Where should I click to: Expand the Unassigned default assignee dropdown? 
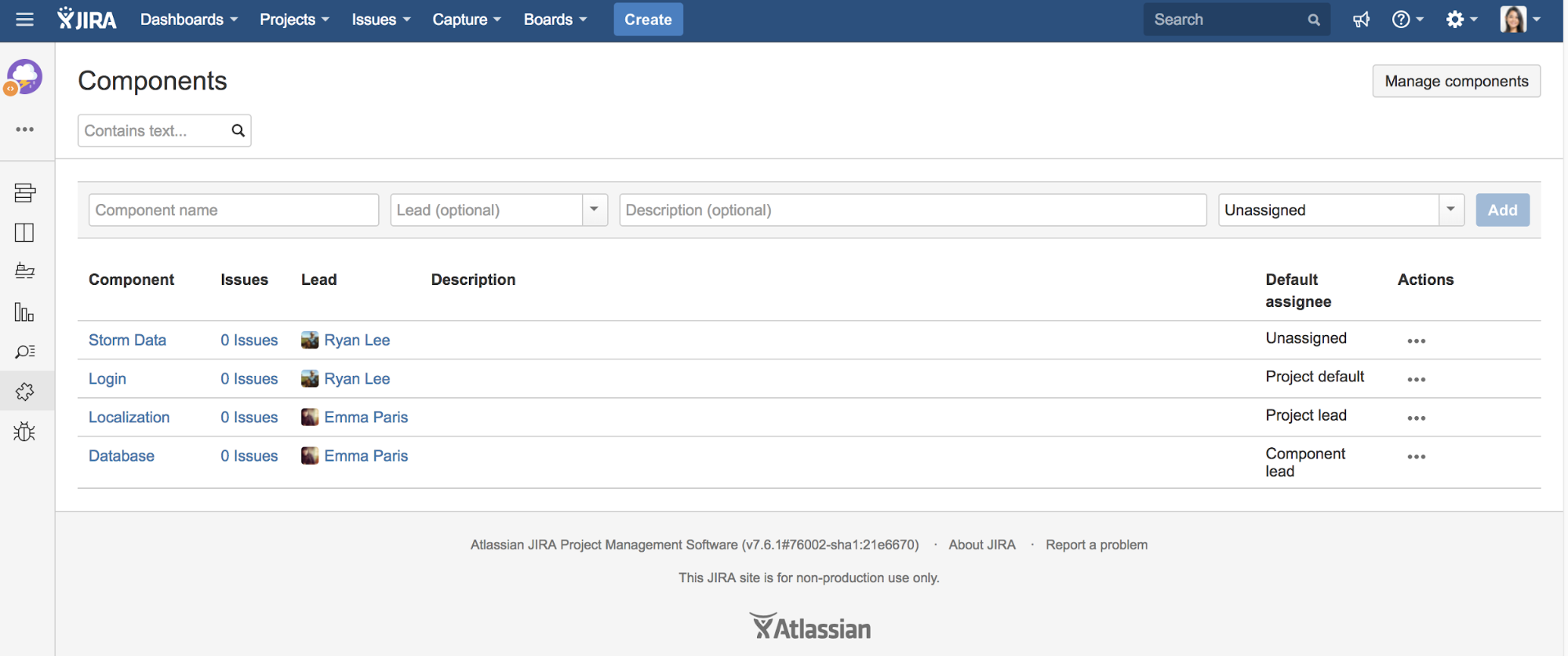(x=1450, y=210)
